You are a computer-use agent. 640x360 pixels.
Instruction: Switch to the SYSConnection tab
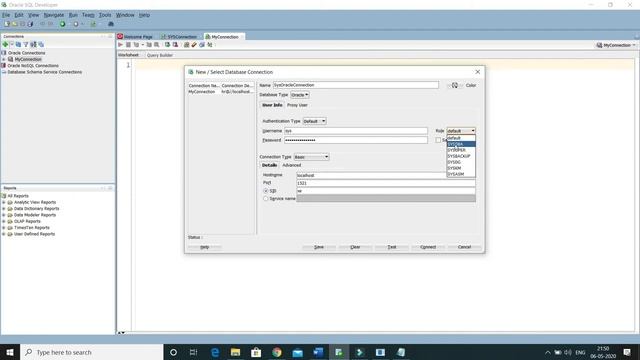coord(179,37)
